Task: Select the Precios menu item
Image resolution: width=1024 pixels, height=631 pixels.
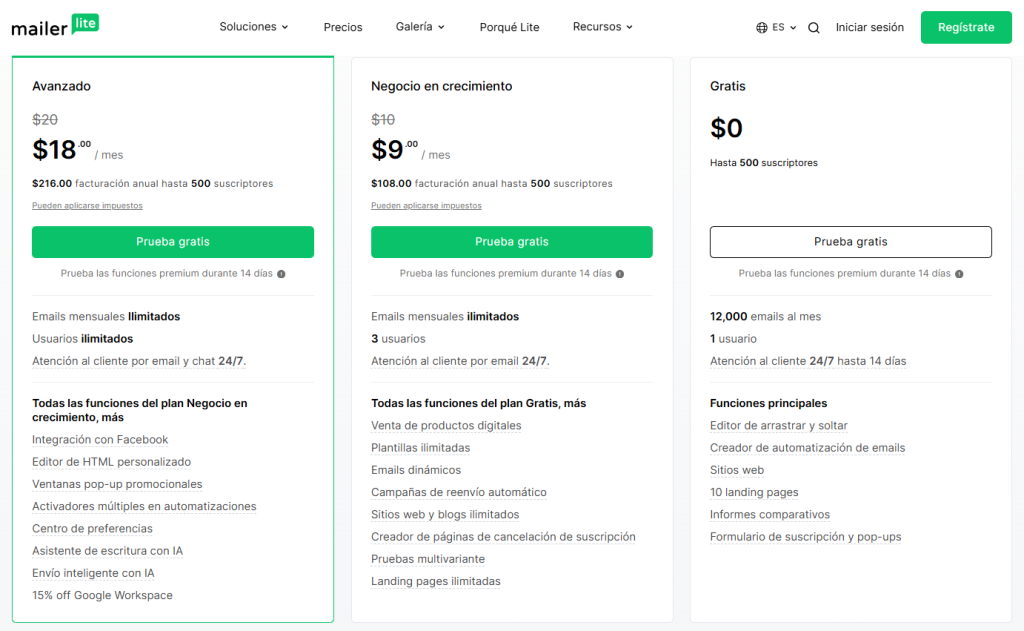Action: [x=343, y=27]
